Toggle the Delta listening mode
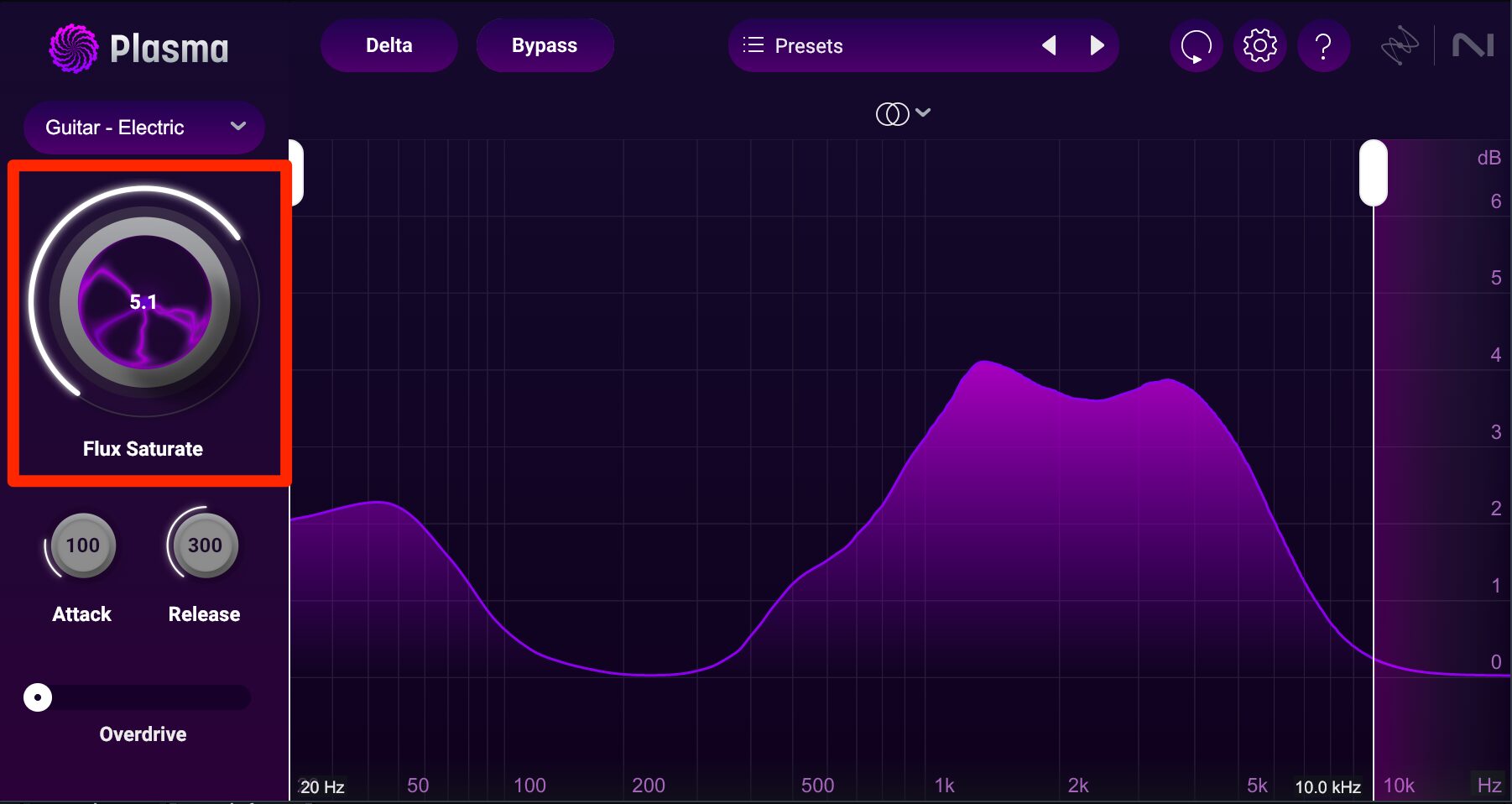 click(389, 45)
